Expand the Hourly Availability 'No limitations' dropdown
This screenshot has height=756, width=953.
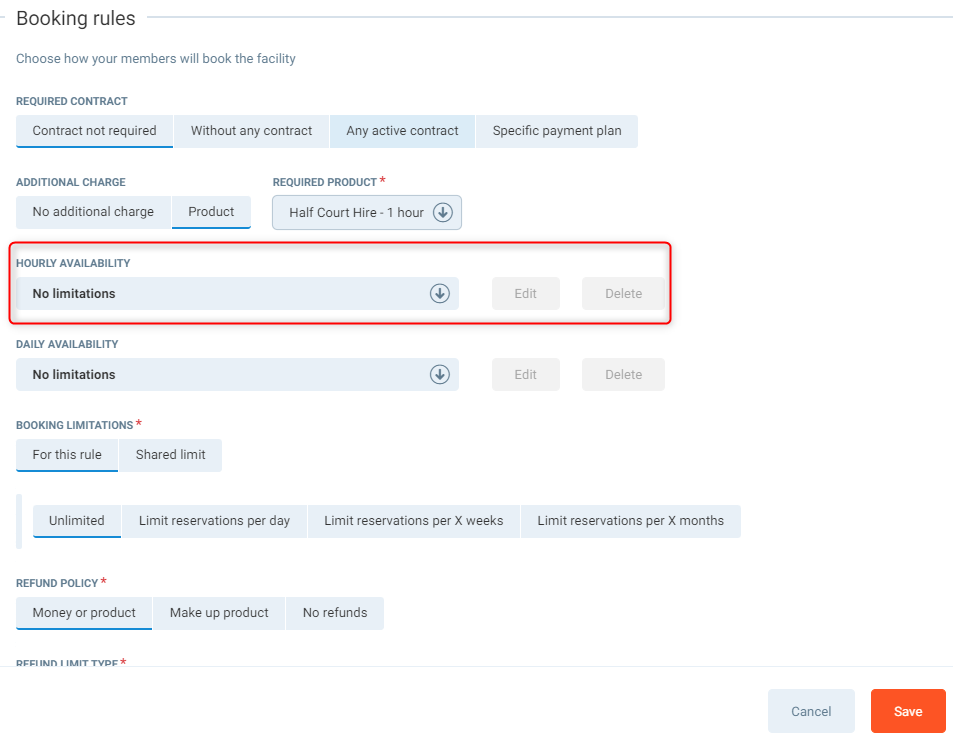pyautogui.click(x=225, y=294)
